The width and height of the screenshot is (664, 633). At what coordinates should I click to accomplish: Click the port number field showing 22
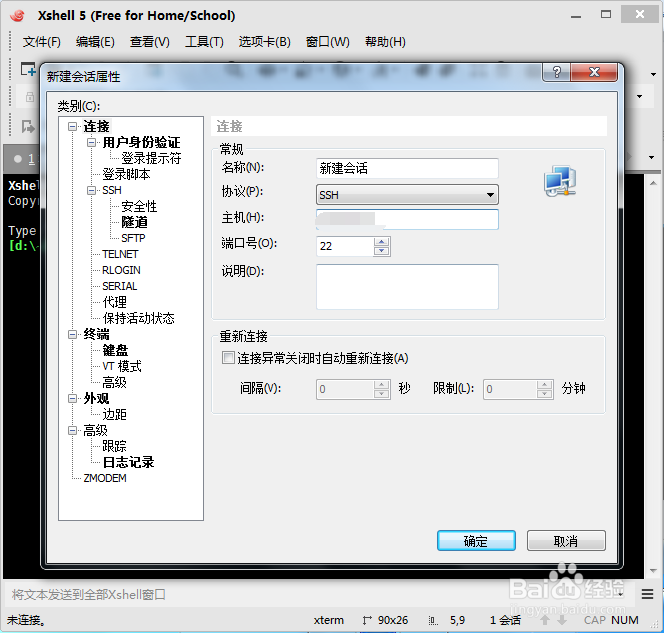(345, 246)
